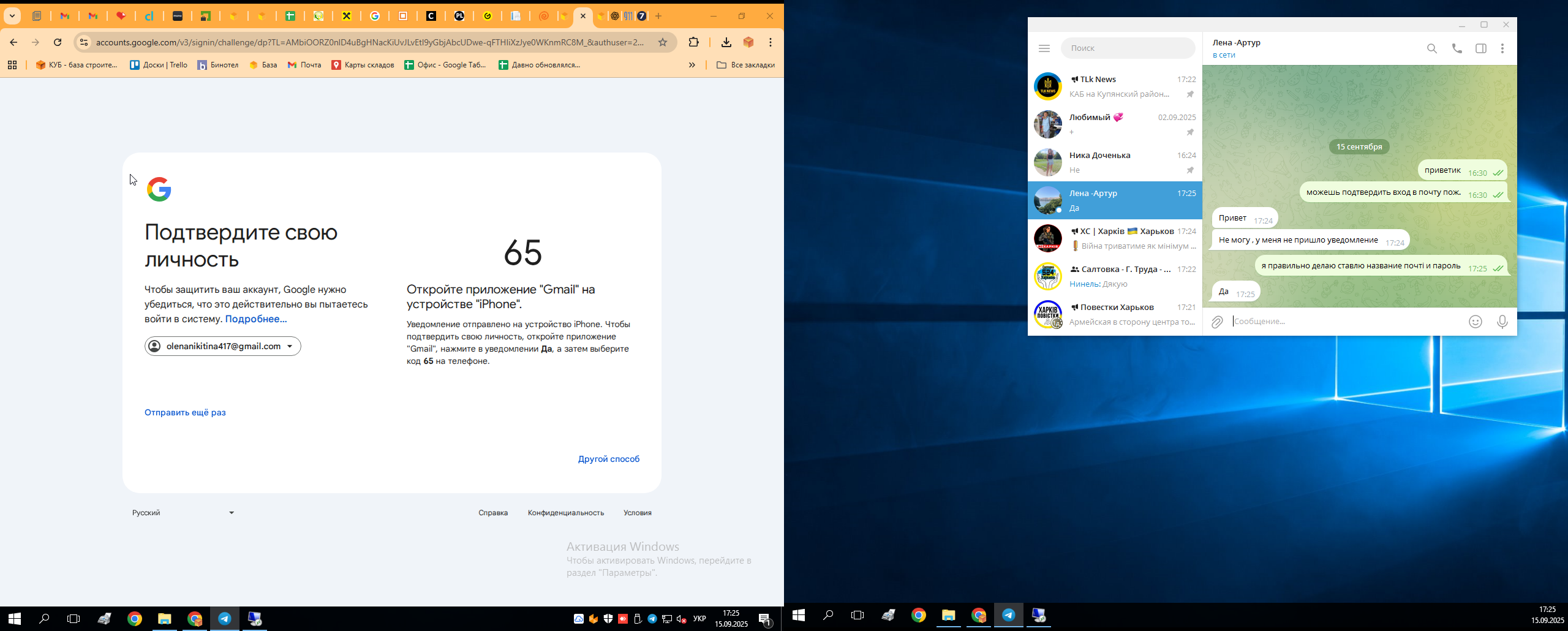Open Ника Доченька chat
This screenshot has height=631, width=1568.
click(x=1115, y=162)
